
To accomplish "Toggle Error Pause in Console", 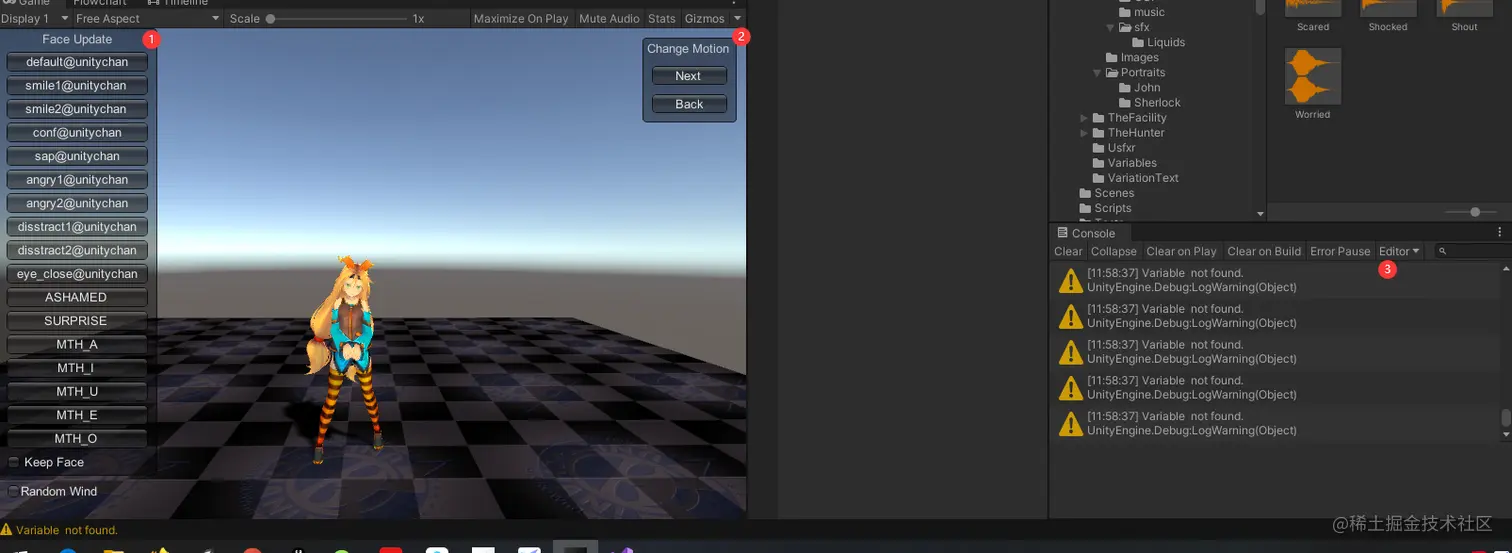I will 1340,251.
